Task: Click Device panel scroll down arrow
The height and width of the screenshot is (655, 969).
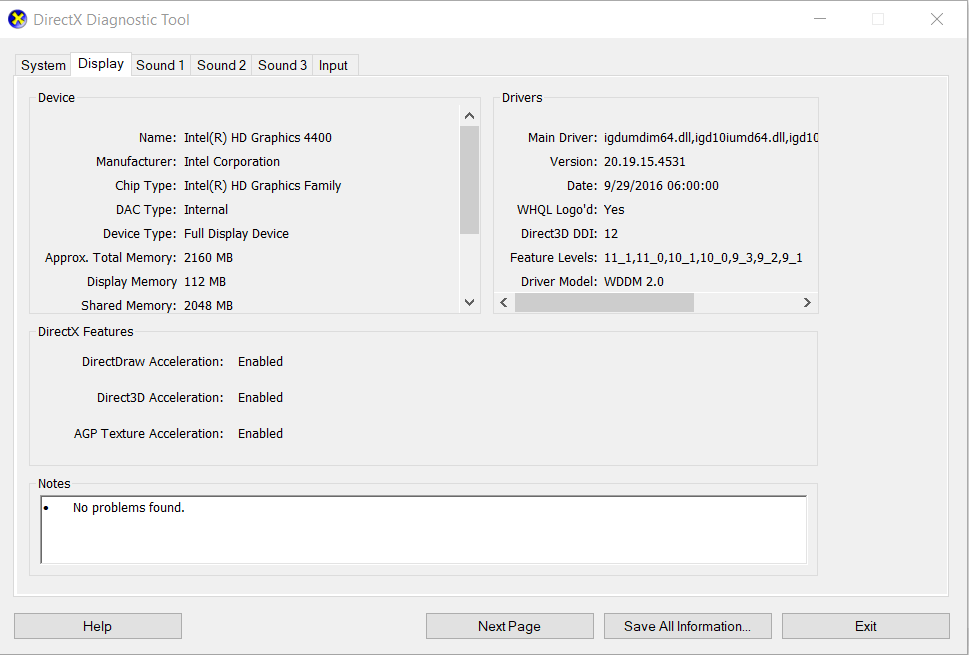Action: (469, 302)
